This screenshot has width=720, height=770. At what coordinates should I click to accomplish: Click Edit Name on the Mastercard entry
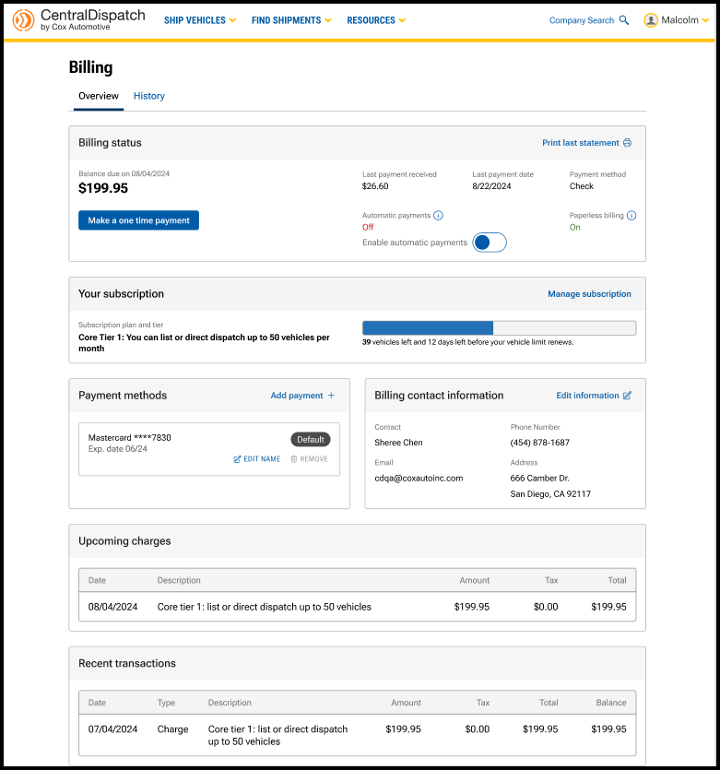coord(257,459)
